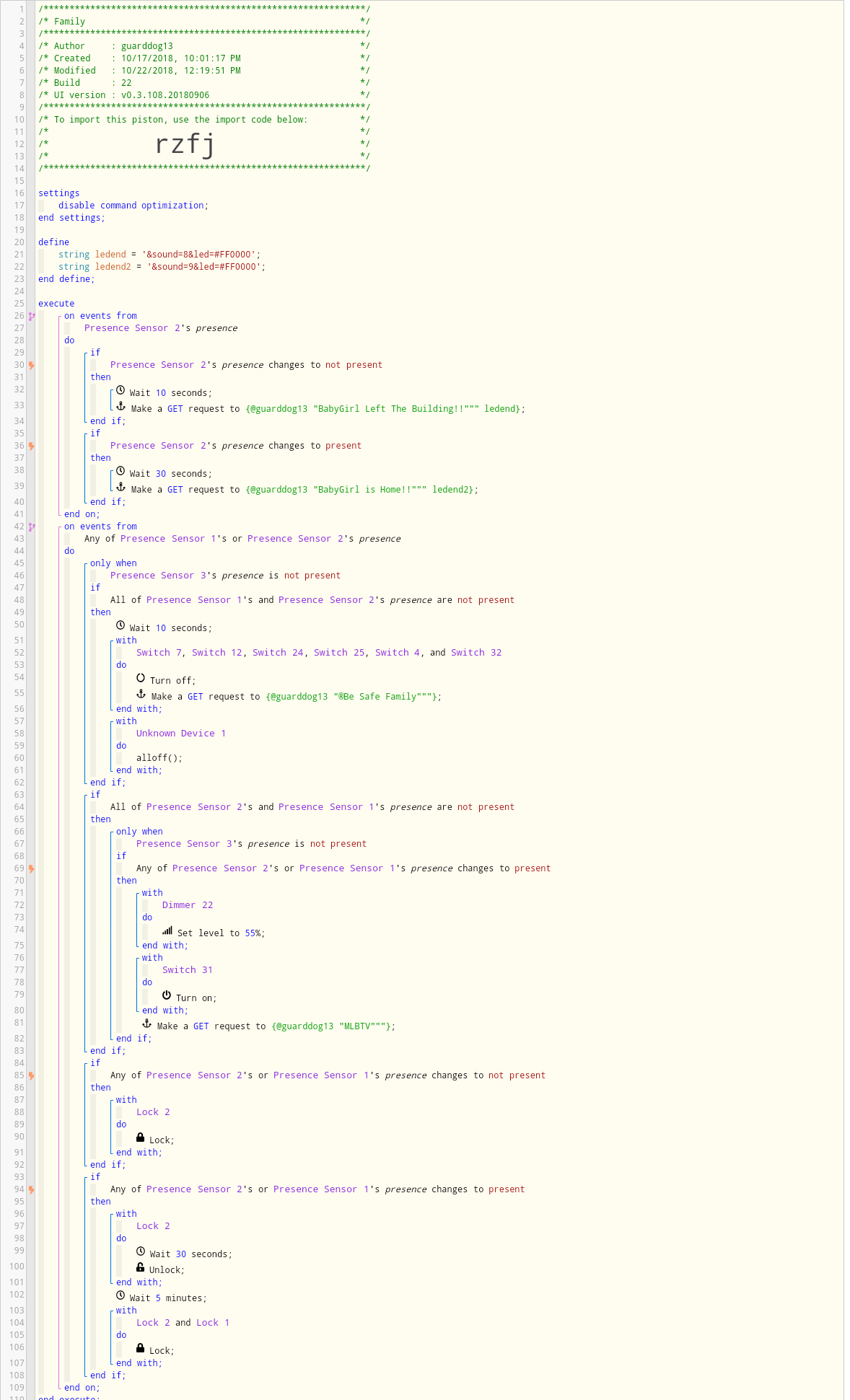Click the 'settings' keyword on line 16
The height and width of the screenshot is (1400, 850).
(59, 193)
